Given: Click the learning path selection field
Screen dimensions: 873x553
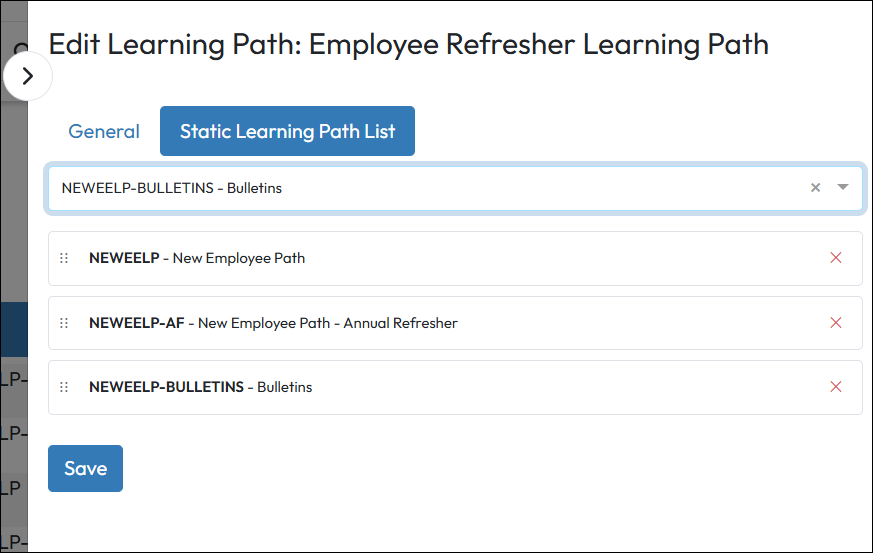Looking at the screenshot, I should pyautogui.click(x=420, y=188).
